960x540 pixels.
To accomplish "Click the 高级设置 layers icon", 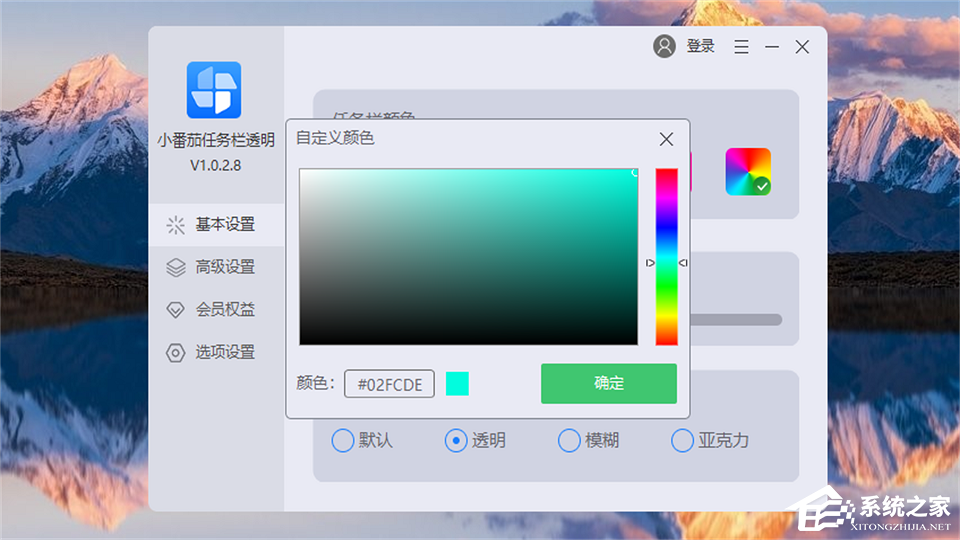I will [x=175, y=268].
